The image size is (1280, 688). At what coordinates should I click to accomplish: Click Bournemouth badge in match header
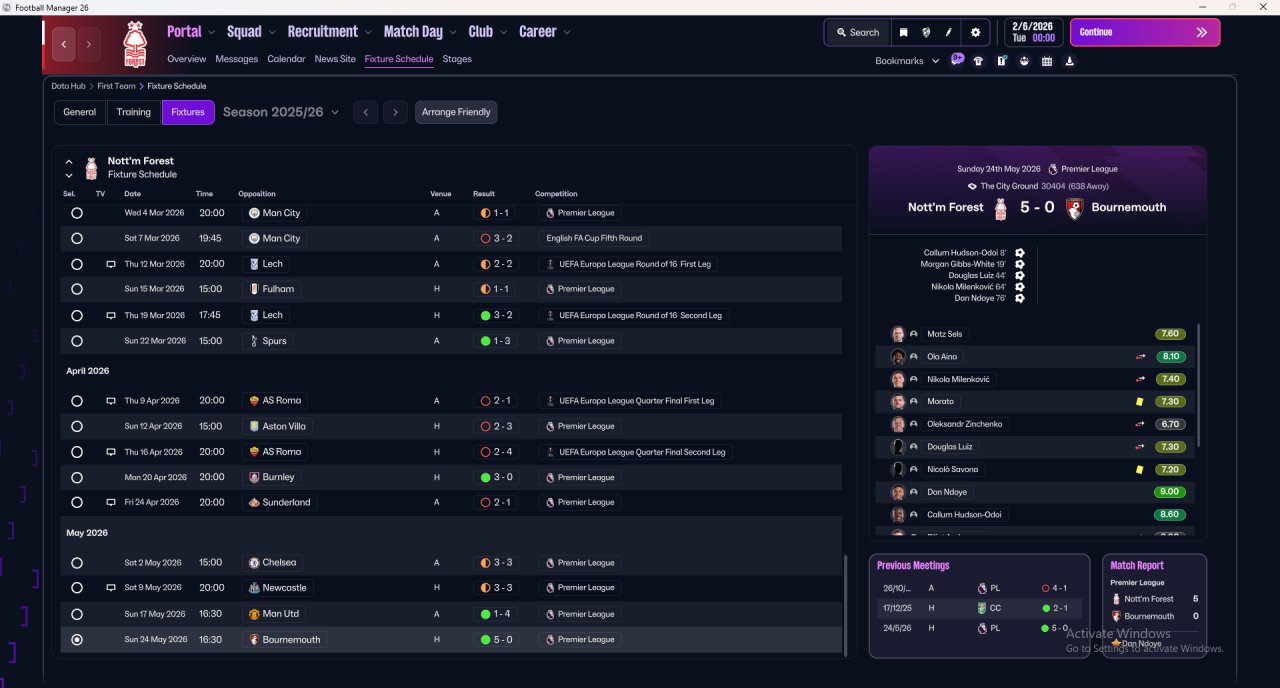1075,208
